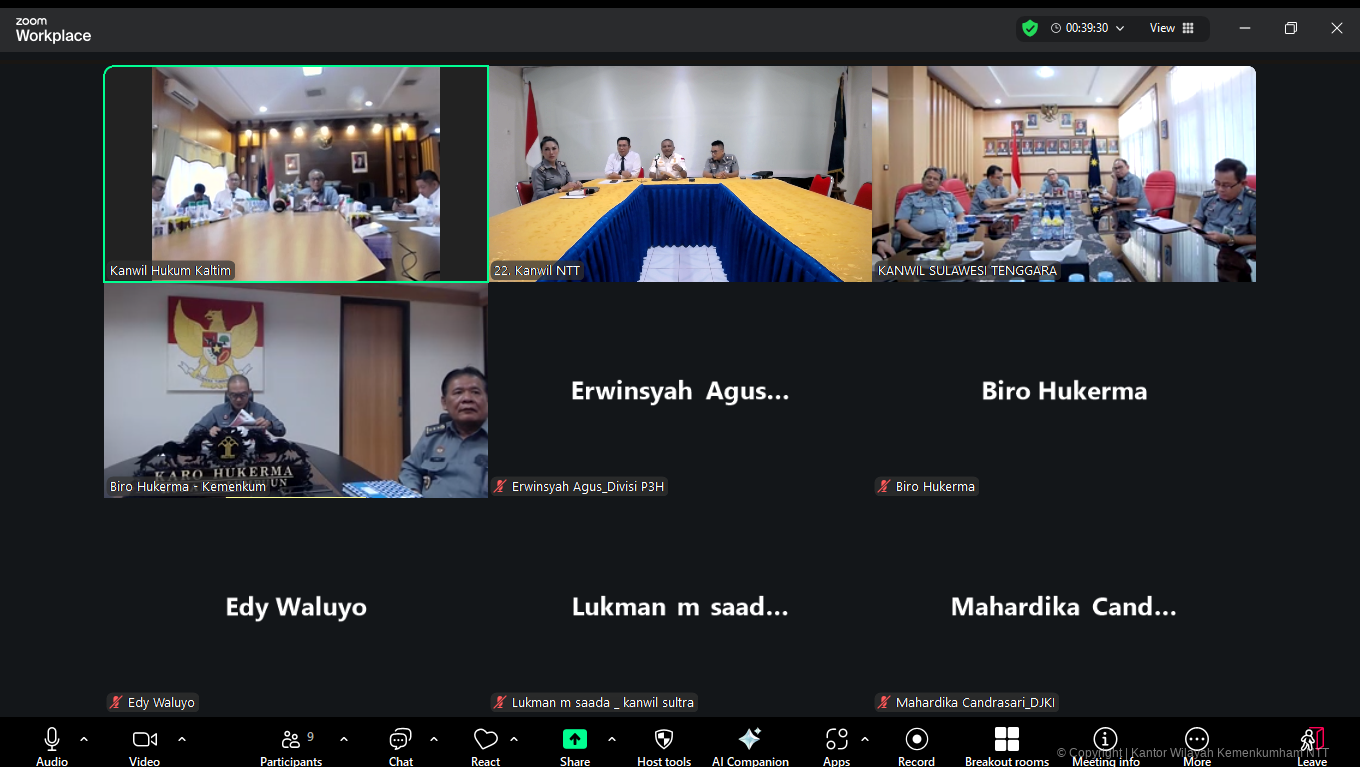1360x767 pixels.
Task: Open the View layout menu
Action: [x=1170, y=28]
